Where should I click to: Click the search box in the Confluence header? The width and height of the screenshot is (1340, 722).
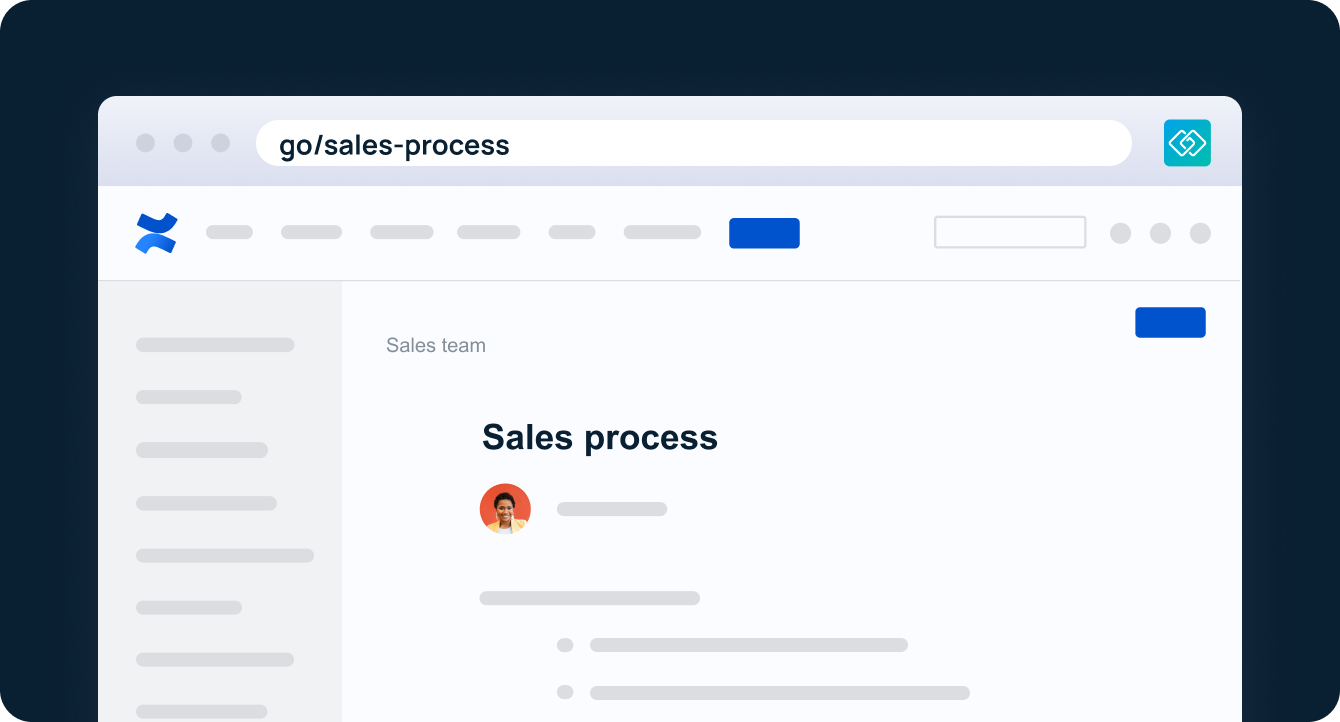1010,232
